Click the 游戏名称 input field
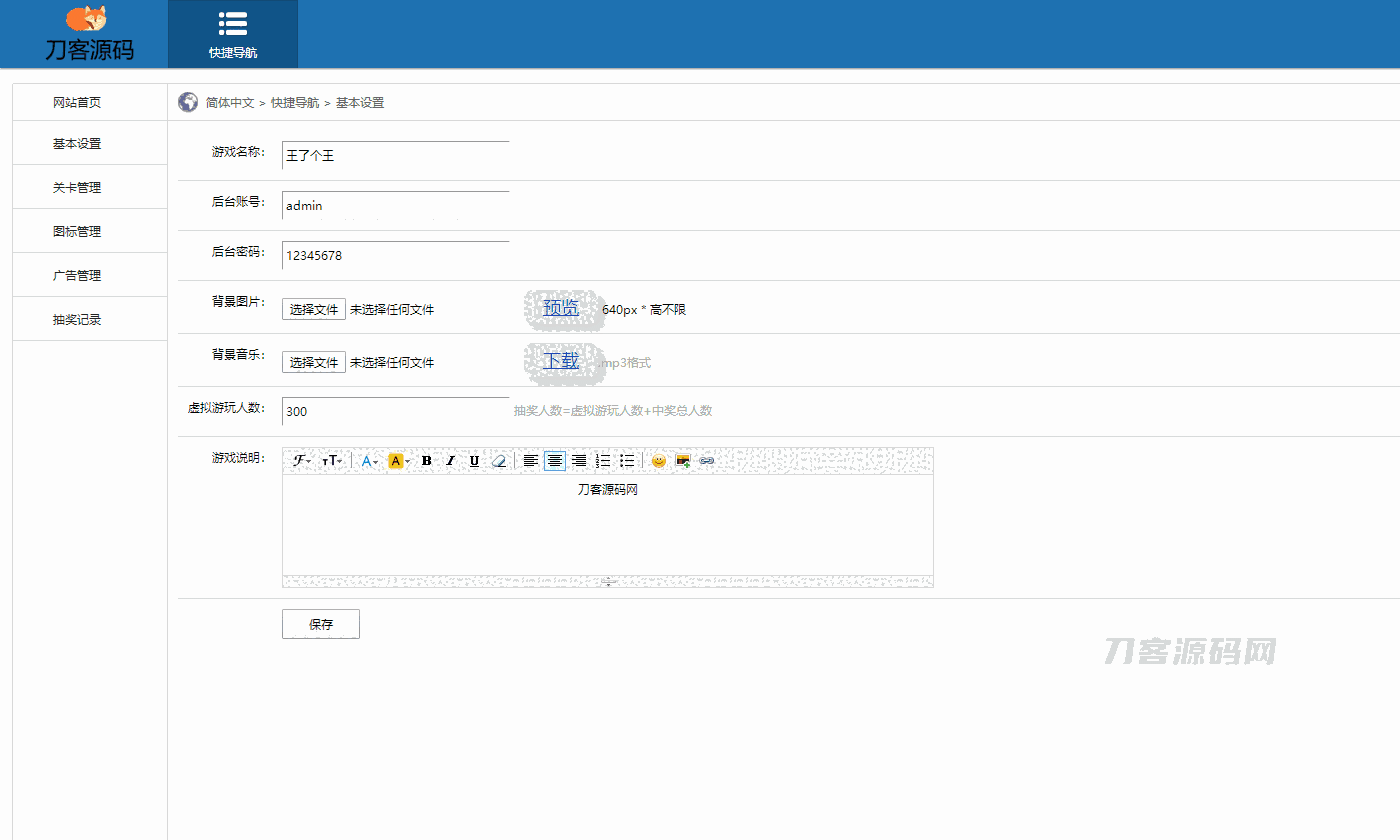The width and height of the screenshot is (1400, 840). [x=395, y=156]
